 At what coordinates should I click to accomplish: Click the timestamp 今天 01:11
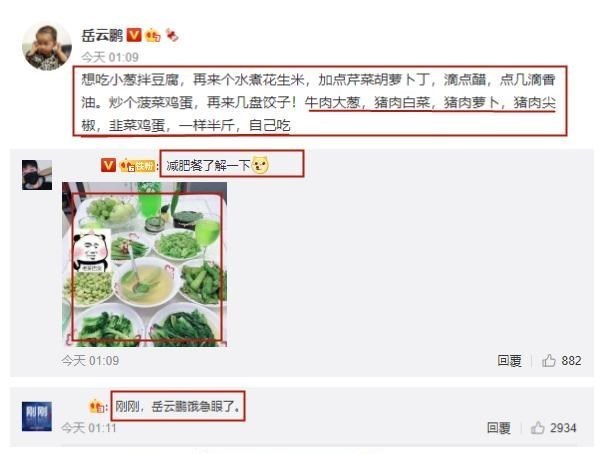[89, 428]
